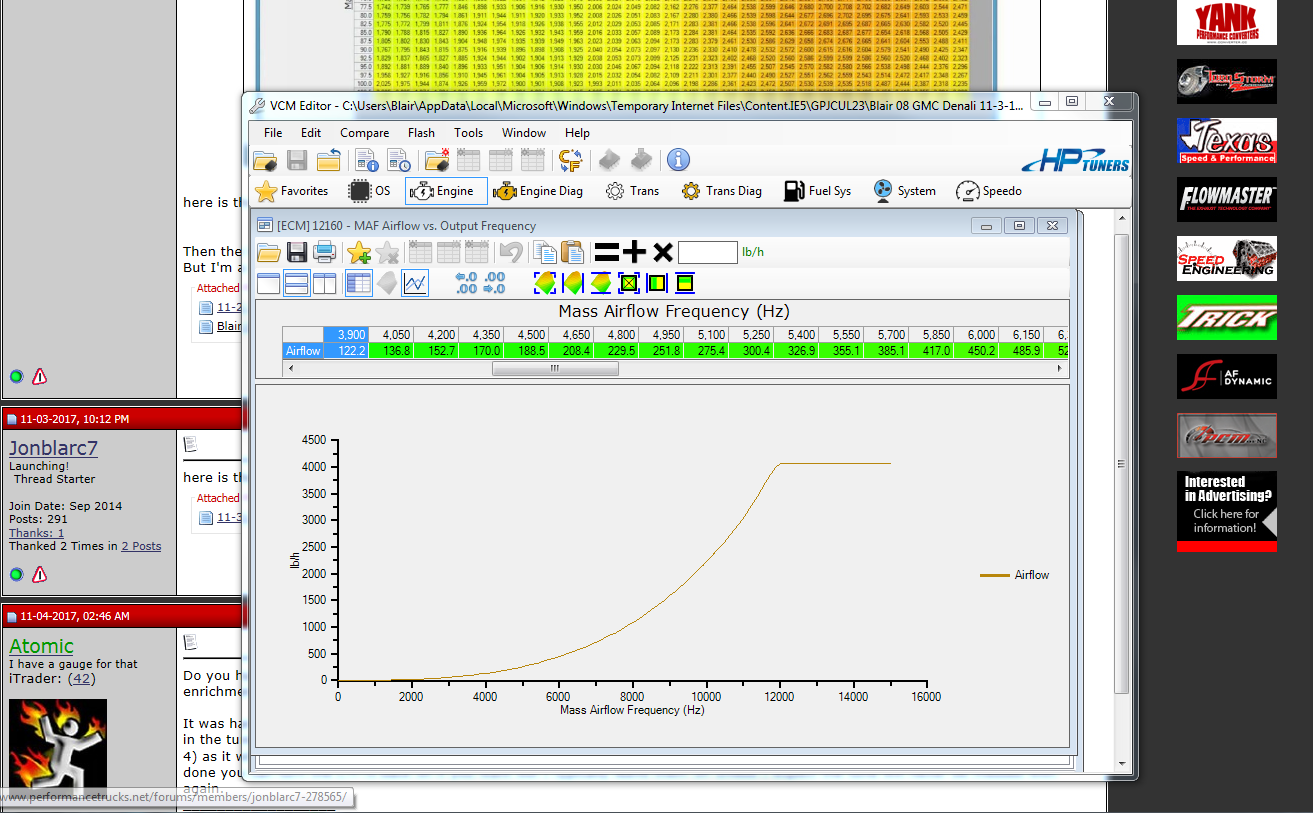Open the Flash menu
The image size is (1313, 813).
click(421, 133)
